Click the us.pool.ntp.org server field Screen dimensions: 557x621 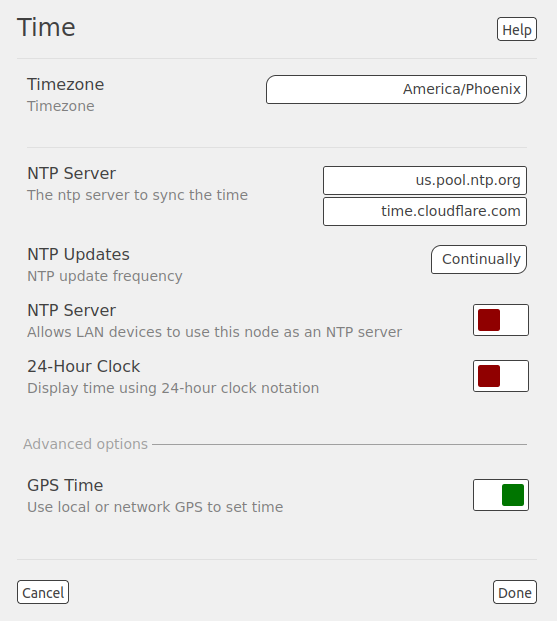point(425,180)
